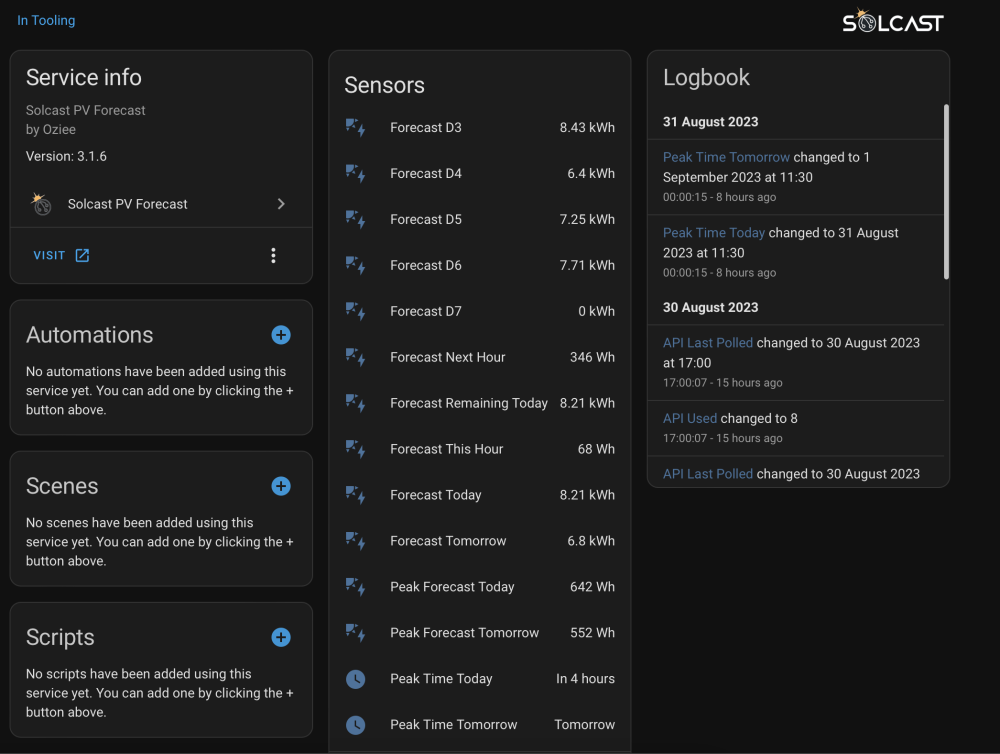Screen dimensions: 1000x754
Task: Click the 0 kWh value
Action: [596, 311]
